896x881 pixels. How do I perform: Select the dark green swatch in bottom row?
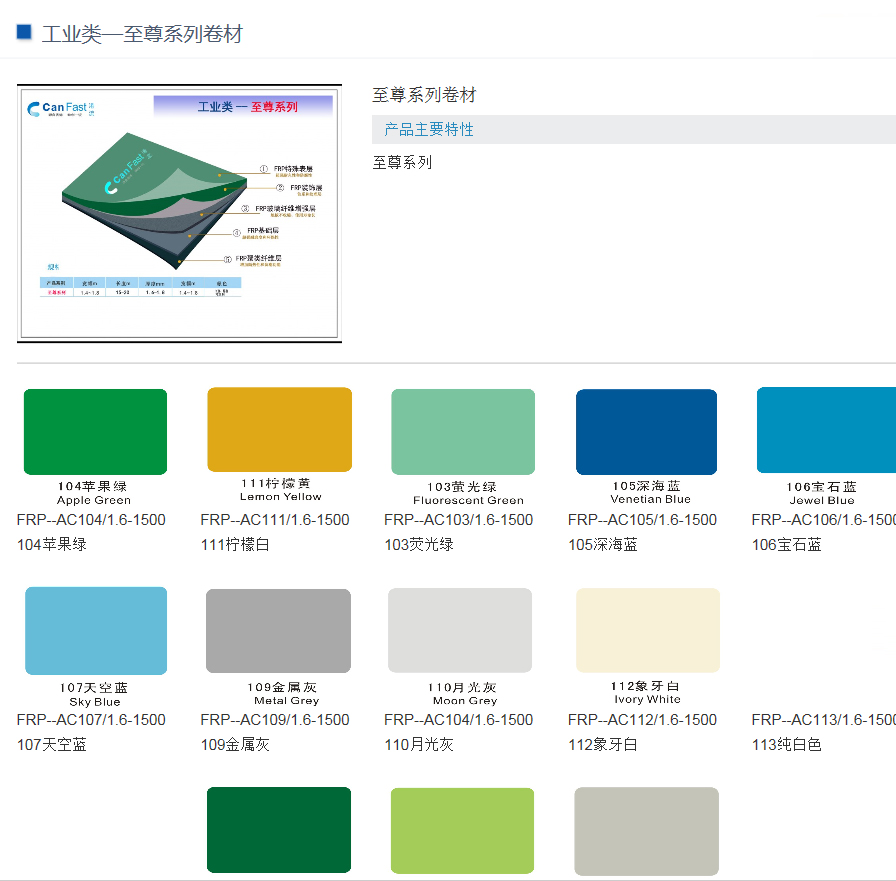(279, 830)
